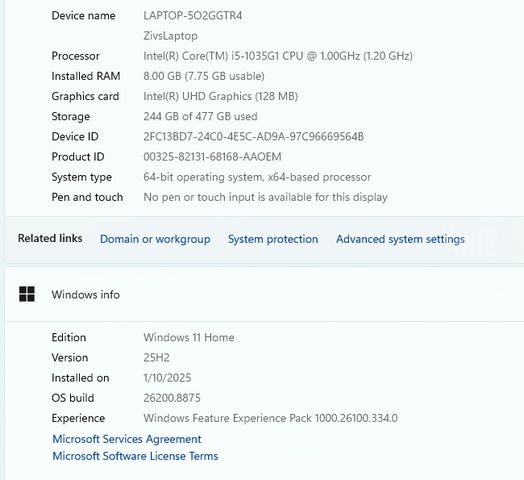
Task: Open the Microsoft Software License Terms link
Action: pos(135,456)
